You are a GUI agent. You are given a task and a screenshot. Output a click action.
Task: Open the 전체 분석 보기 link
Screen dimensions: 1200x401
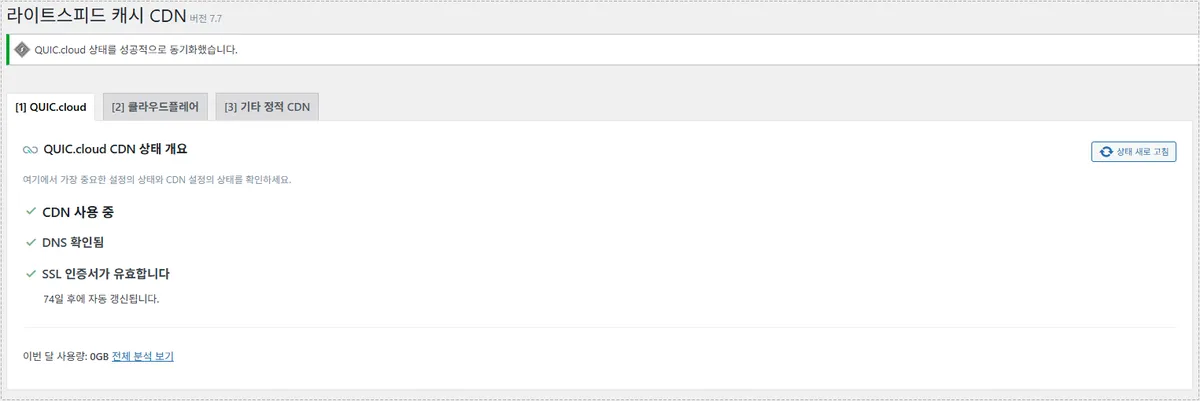click(x=142, y=356)
